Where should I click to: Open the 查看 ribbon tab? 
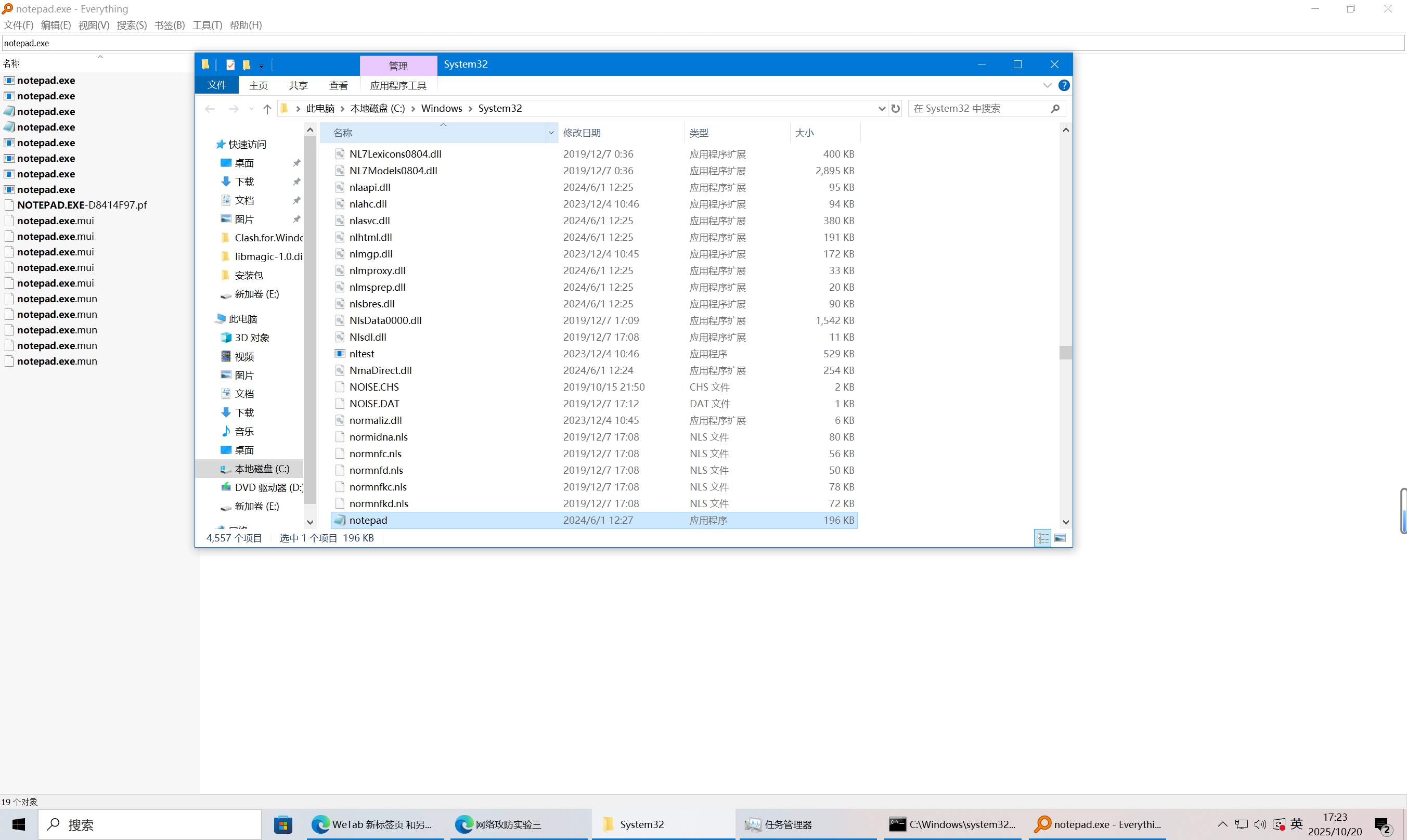(x=338, y=85)
